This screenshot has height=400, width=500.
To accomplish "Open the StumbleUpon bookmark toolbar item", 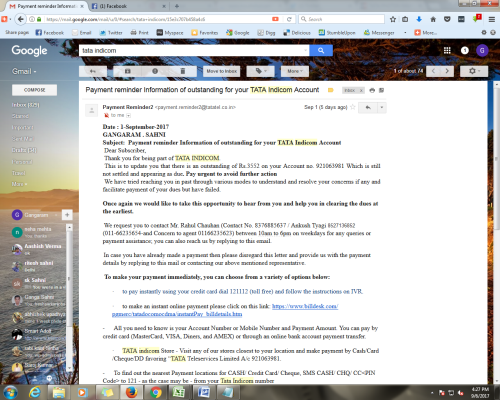I will pyautogui.click(x=337, y=33).
